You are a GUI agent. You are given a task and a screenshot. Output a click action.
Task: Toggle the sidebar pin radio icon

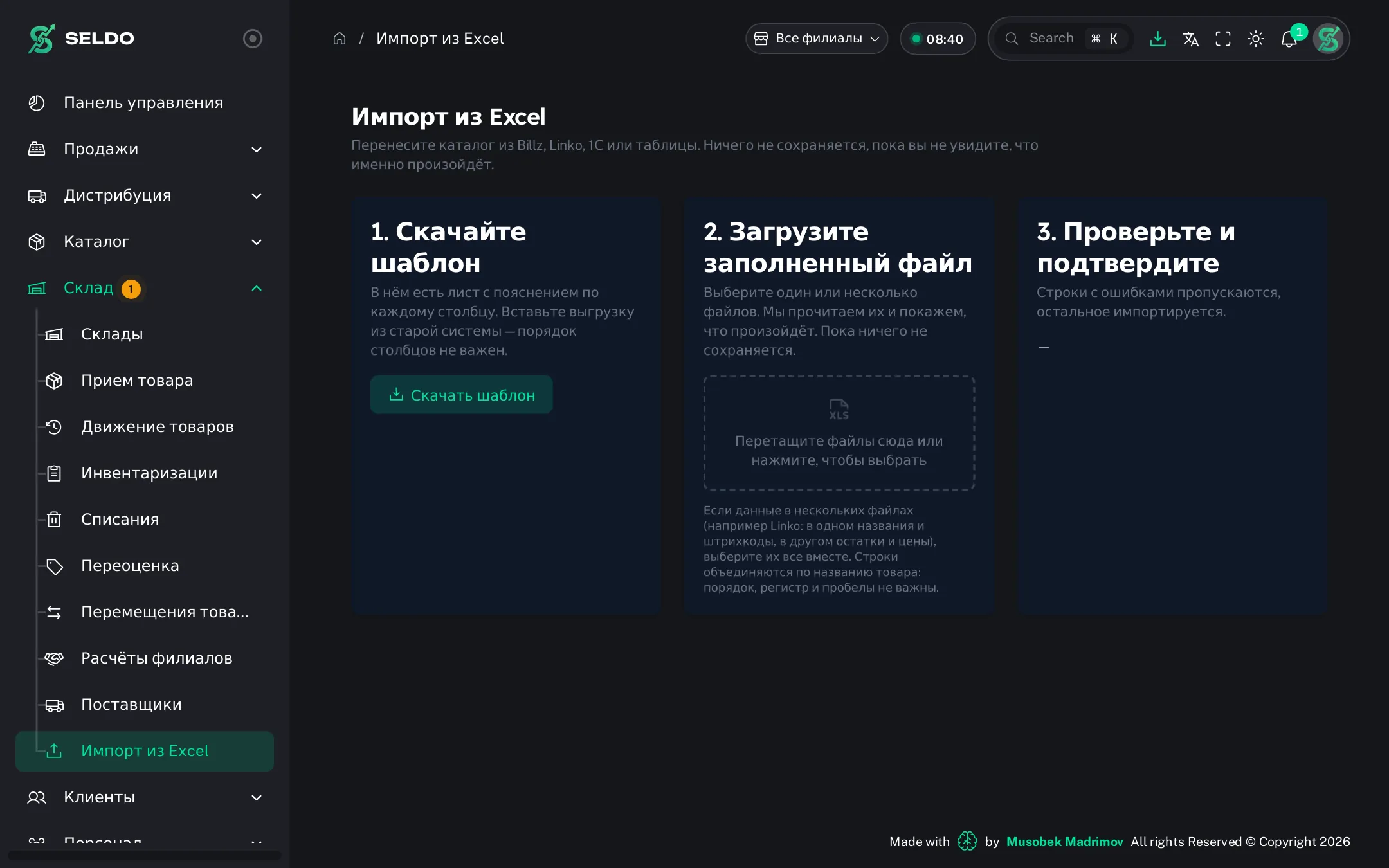coord(253,39)
